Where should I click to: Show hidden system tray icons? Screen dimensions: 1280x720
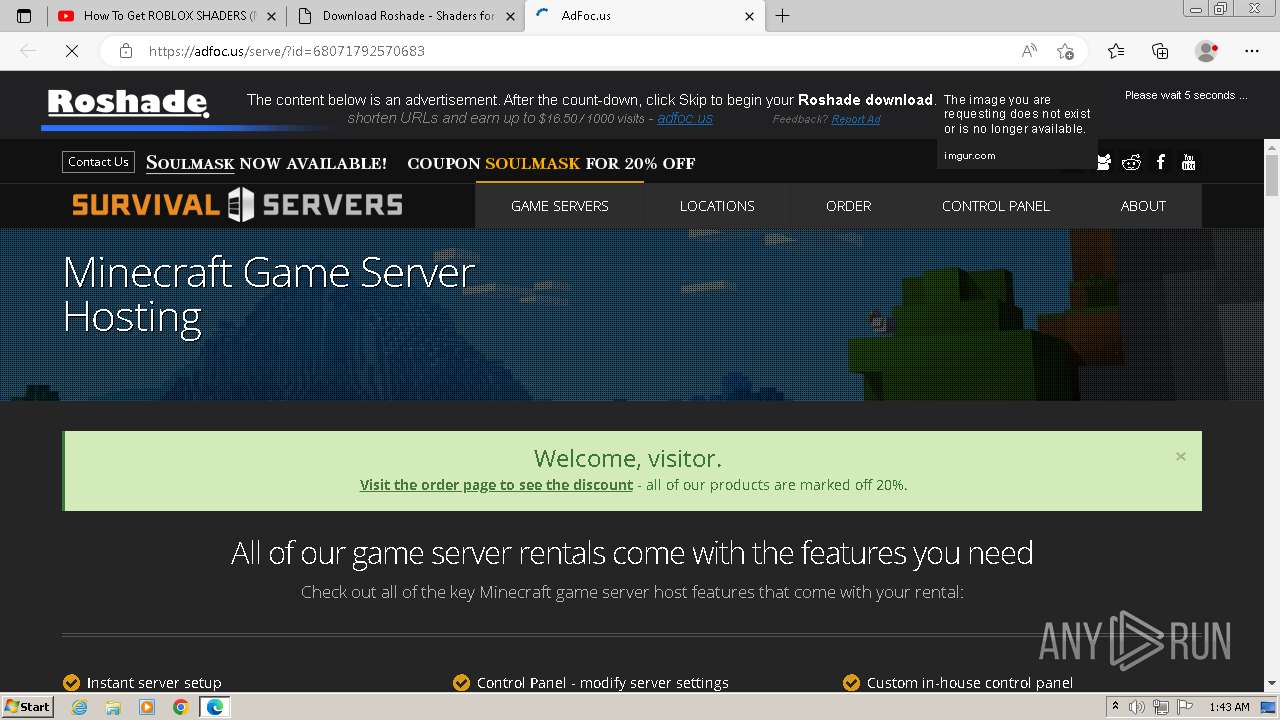(1117, 707)
